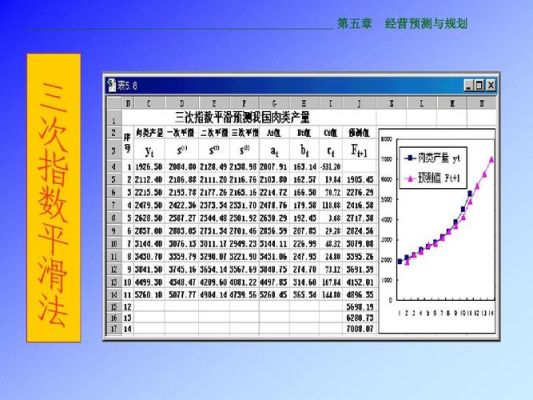Select the cell containing 2628.50

[149, 218]
